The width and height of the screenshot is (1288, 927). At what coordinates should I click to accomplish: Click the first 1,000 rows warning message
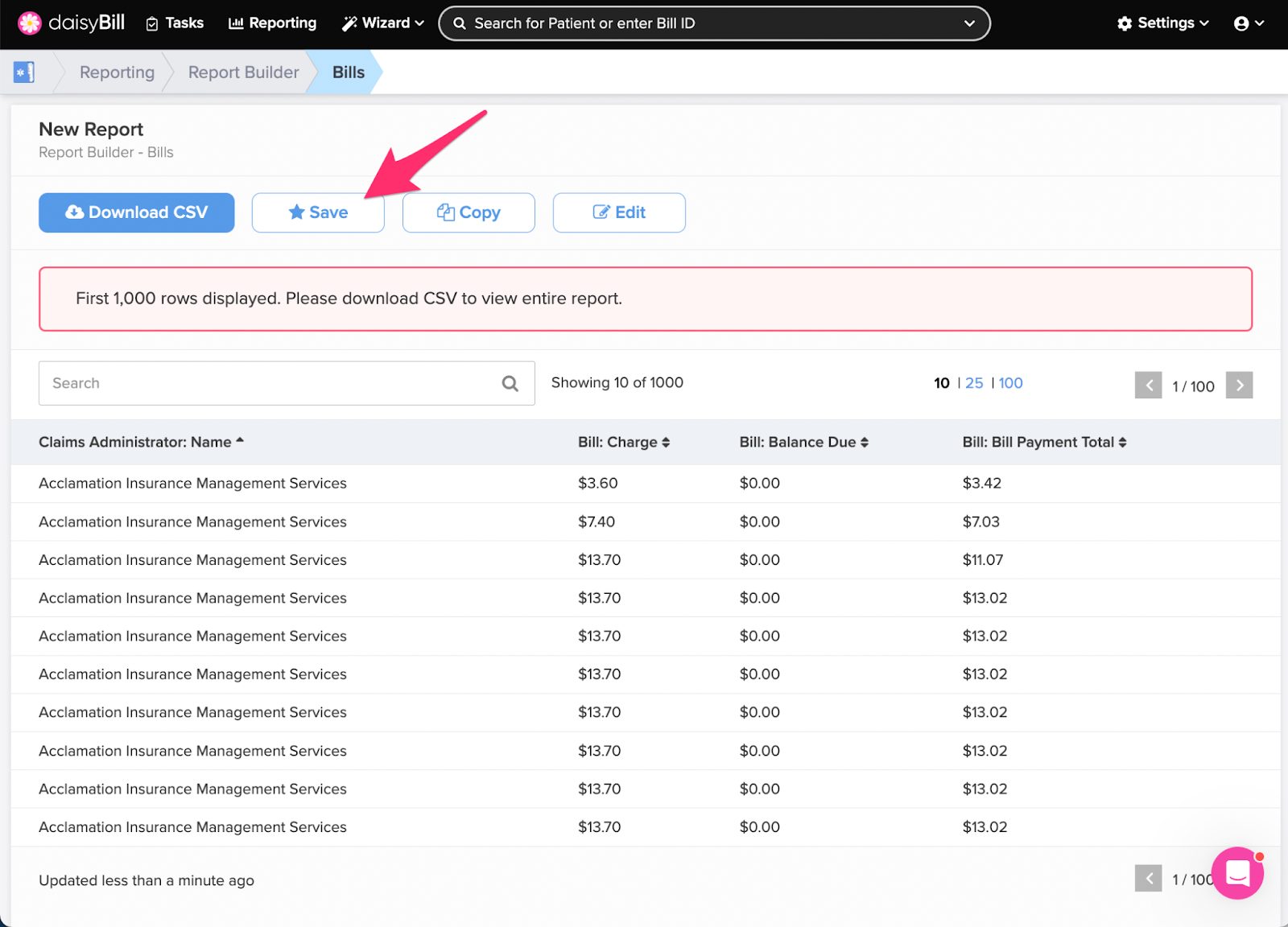click(646, 299)
